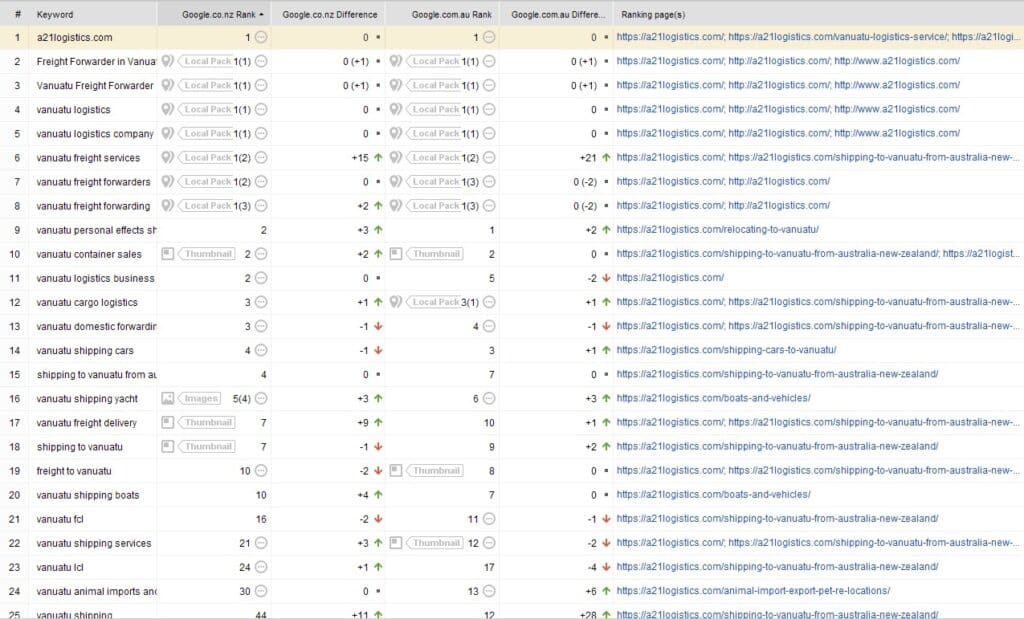Click Google.co.nz circle icon for vanuatu shipping cars

point(261,351)
